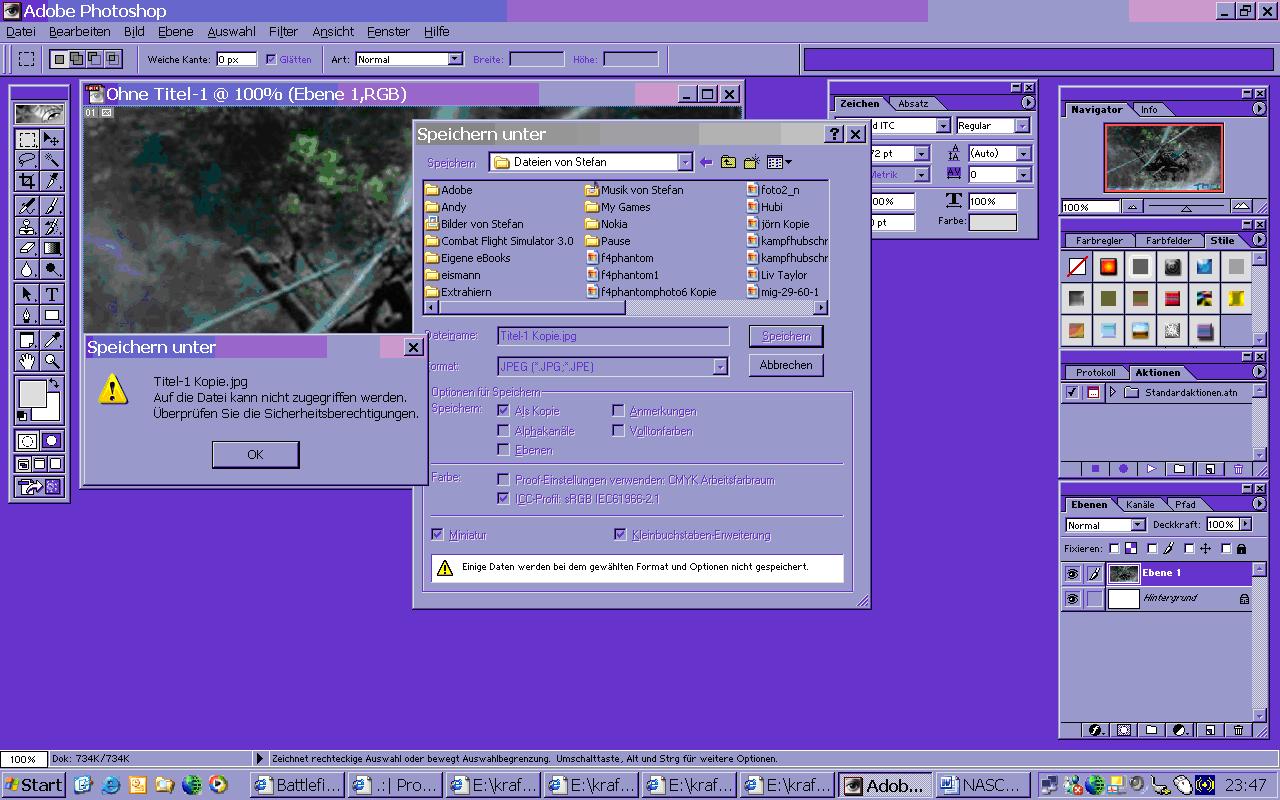Image resolution: width=1280 pixels, height=800 pixels.
Task: Click the Speichern button
Action: click(786, 336)
